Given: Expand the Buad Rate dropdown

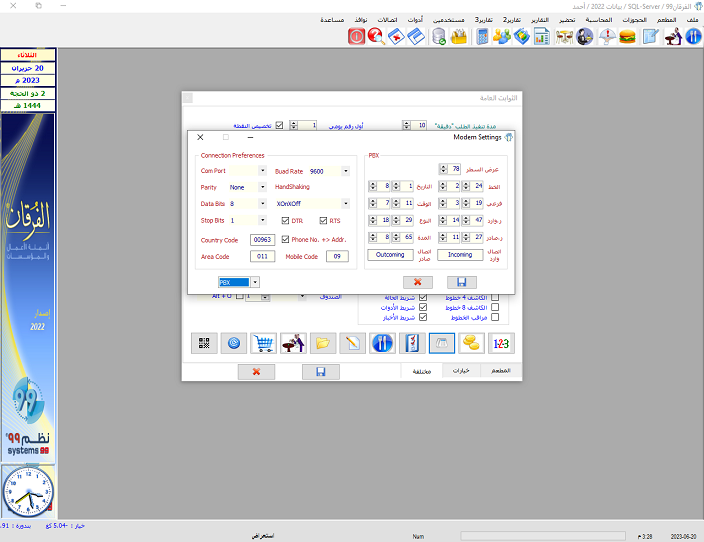Looking at the screenshot, I should tap(345, 171).
